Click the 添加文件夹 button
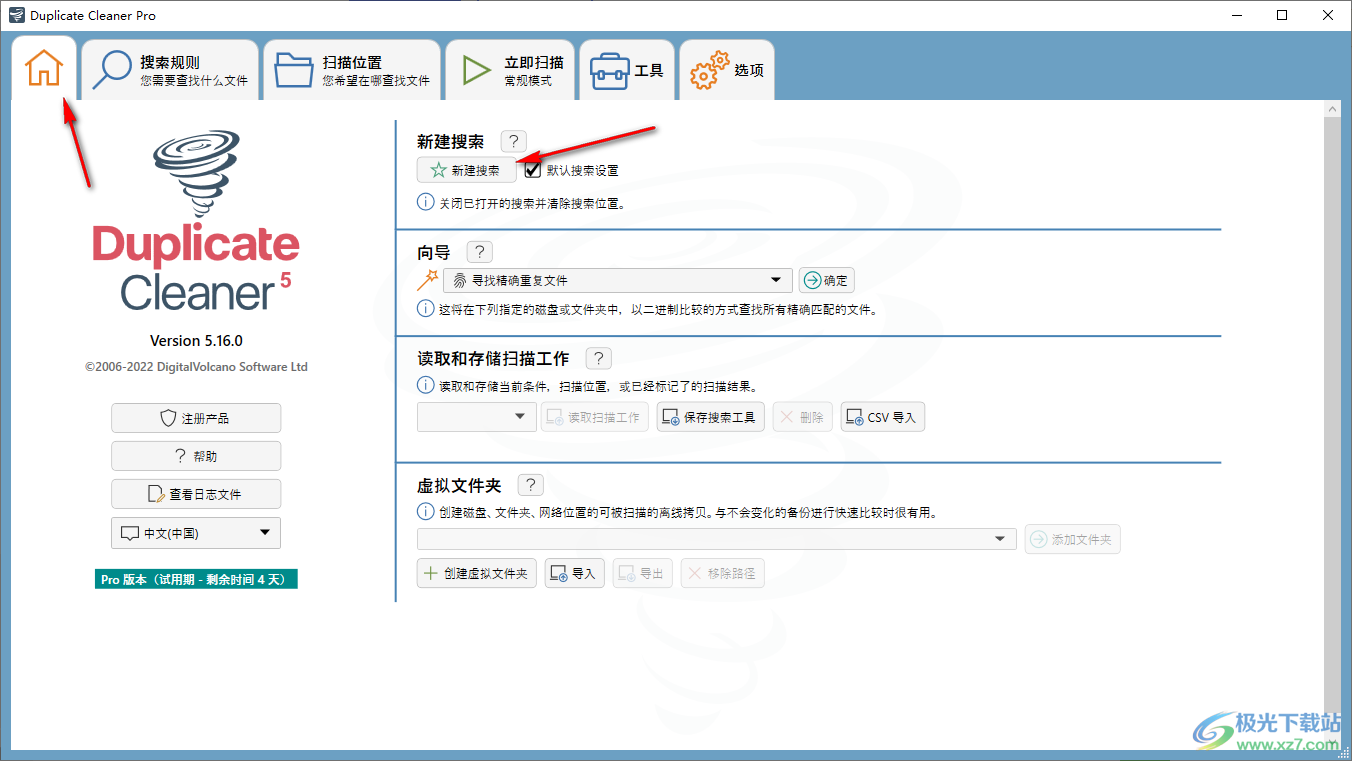This screenshot has height=761, width=1352. click(x=1073, y=539)
